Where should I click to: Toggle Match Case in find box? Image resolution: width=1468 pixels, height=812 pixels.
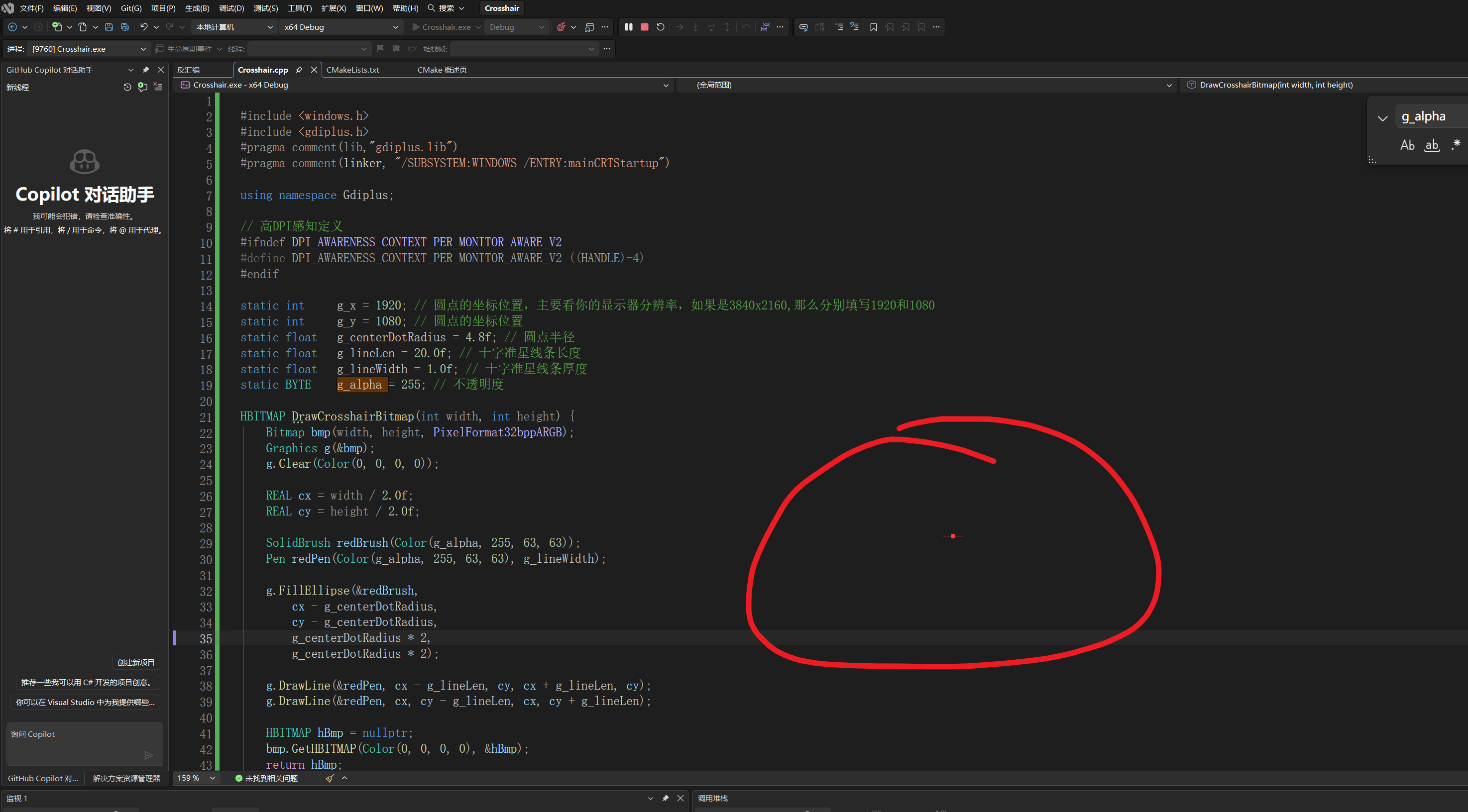[x=1407, y=145]
